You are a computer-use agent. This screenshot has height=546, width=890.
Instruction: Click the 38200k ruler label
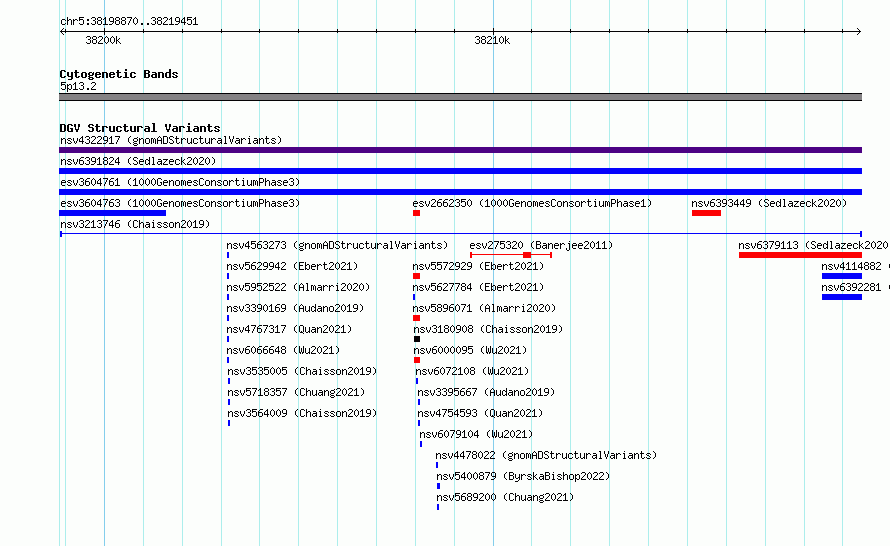pyautogui.click(x=103, y=40)
